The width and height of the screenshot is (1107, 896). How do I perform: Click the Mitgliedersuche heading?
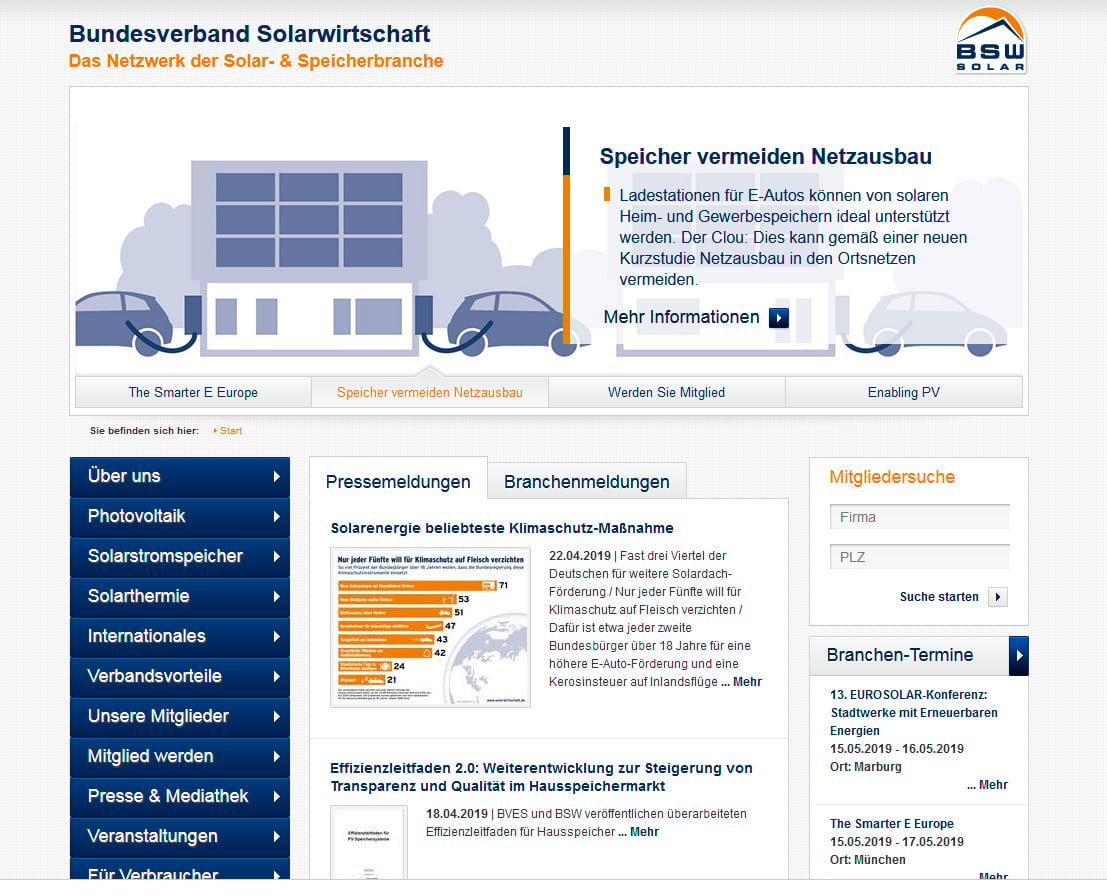(892, 477)
